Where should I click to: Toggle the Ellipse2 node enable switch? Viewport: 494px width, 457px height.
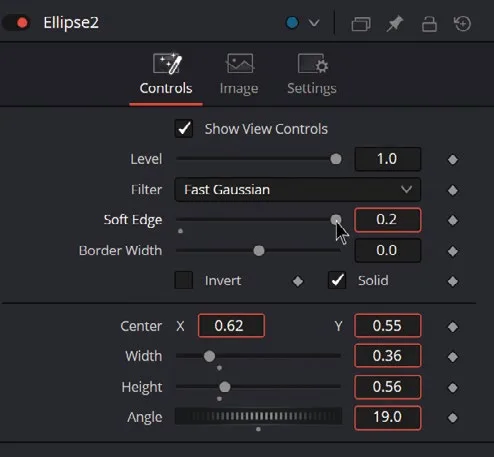tap(17, 23)
